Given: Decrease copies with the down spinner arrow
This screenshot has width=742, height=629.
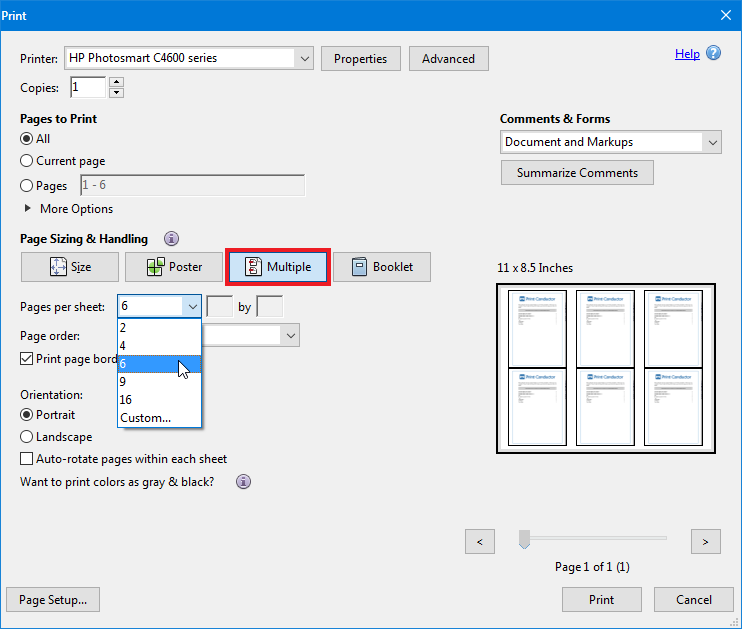Looking at the screenshot, I should pos(116,93).
